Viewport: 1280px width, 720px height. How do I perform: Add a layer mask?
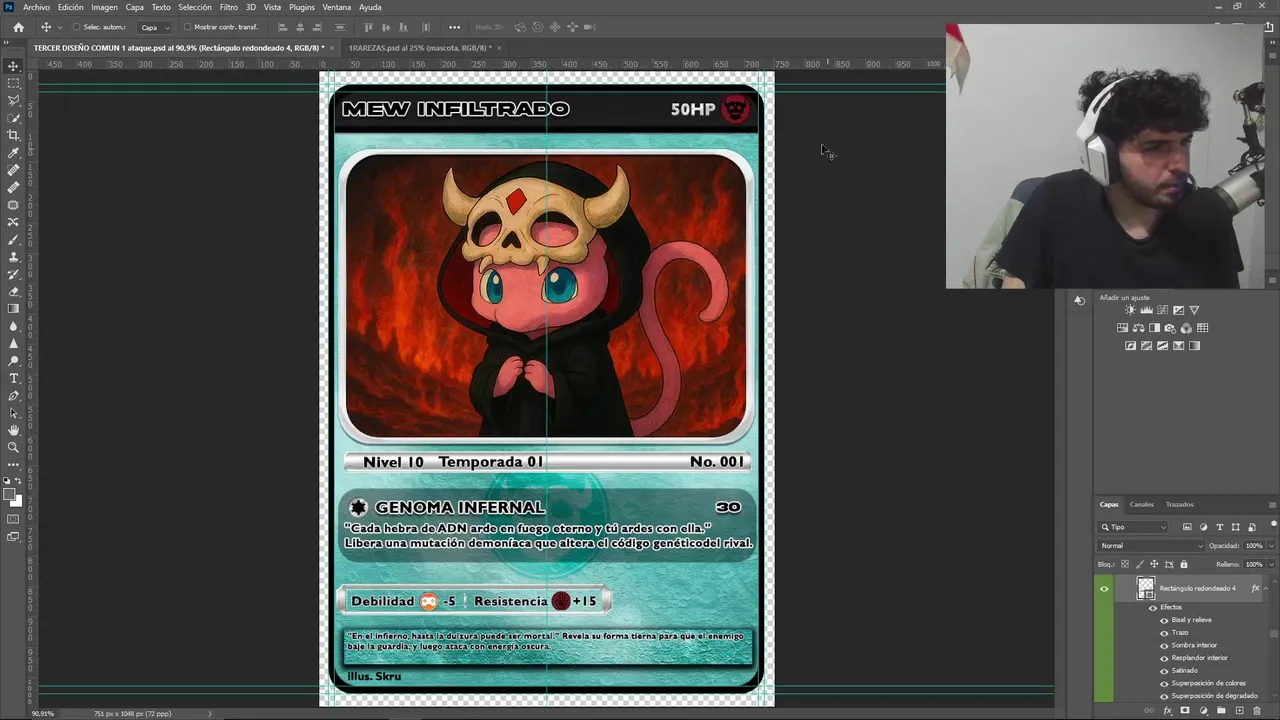tap(1185, 710)
